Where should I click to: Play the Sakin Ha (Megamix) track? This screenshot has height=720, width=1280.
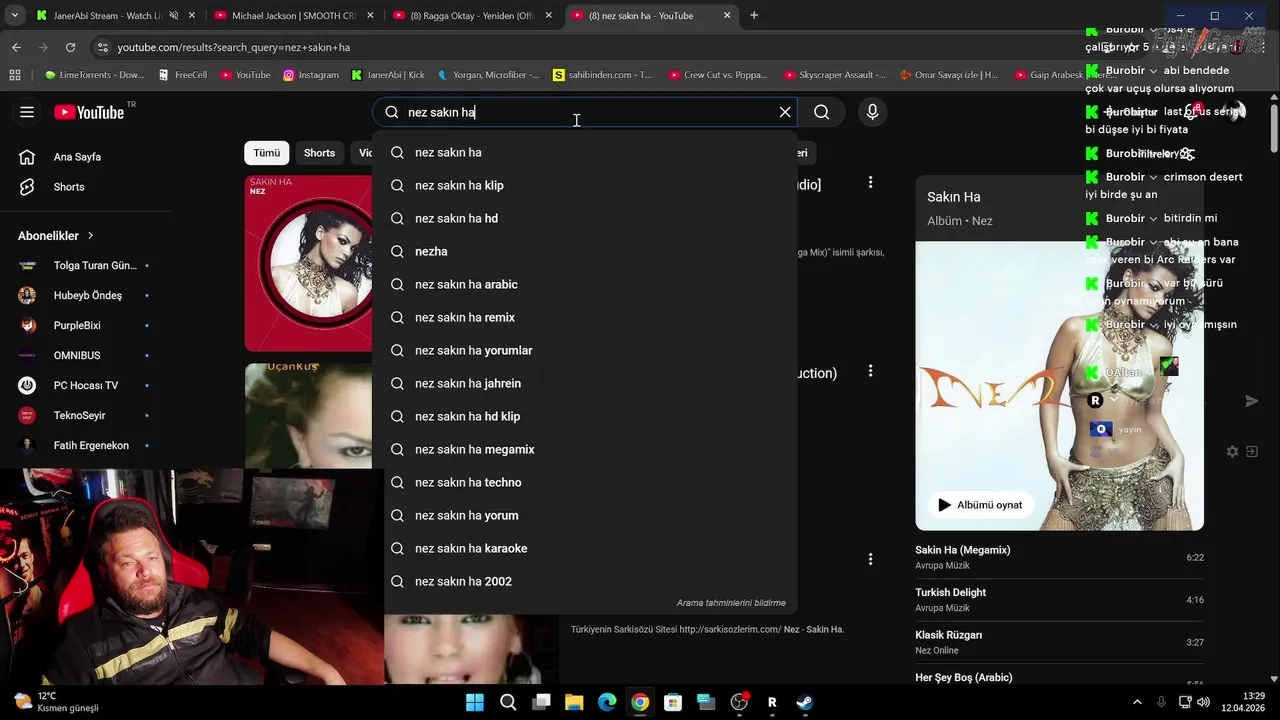(1059, 557)
